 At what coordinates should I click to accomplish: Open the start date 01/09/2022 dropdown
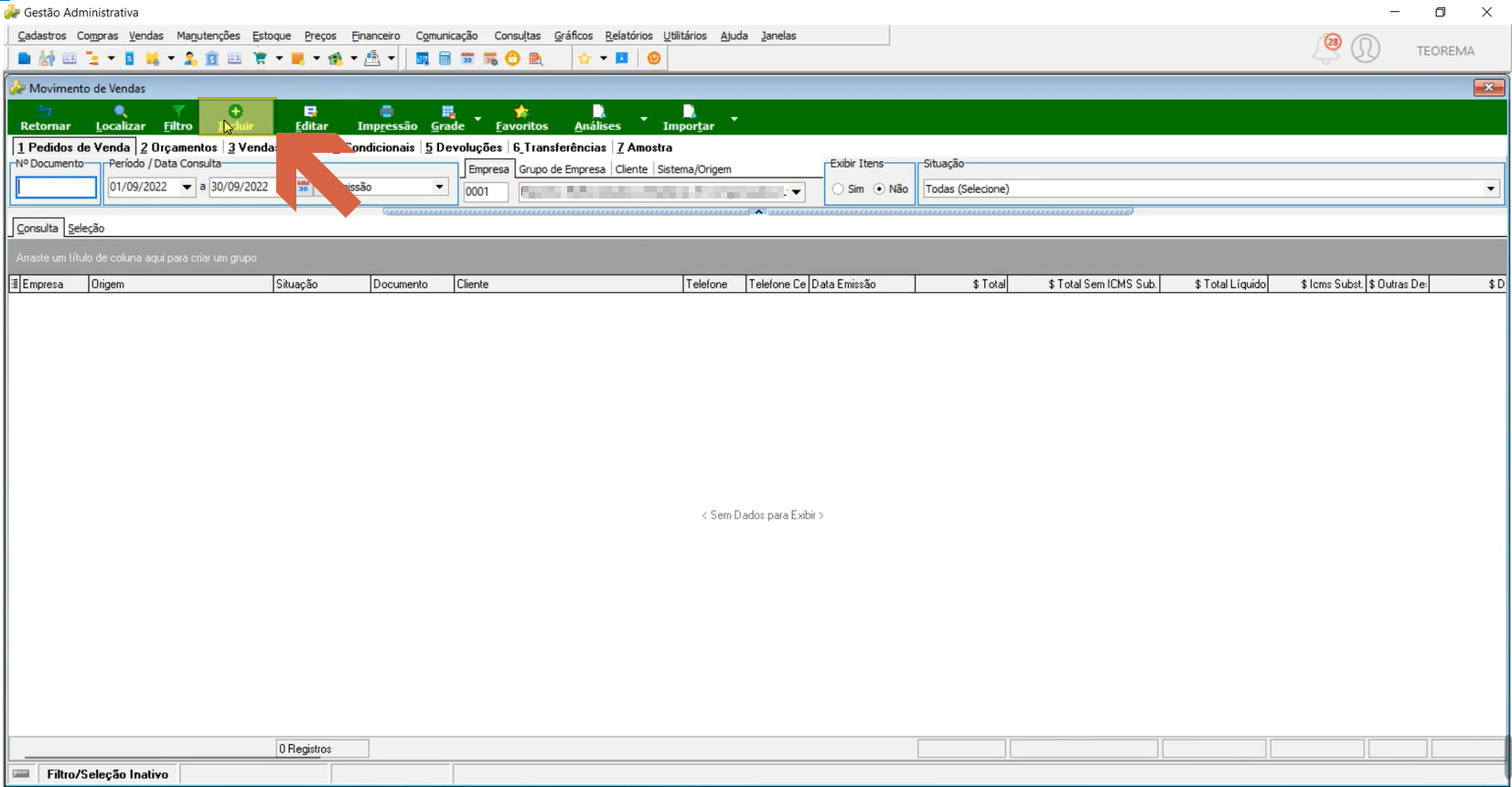click(187, 187)
